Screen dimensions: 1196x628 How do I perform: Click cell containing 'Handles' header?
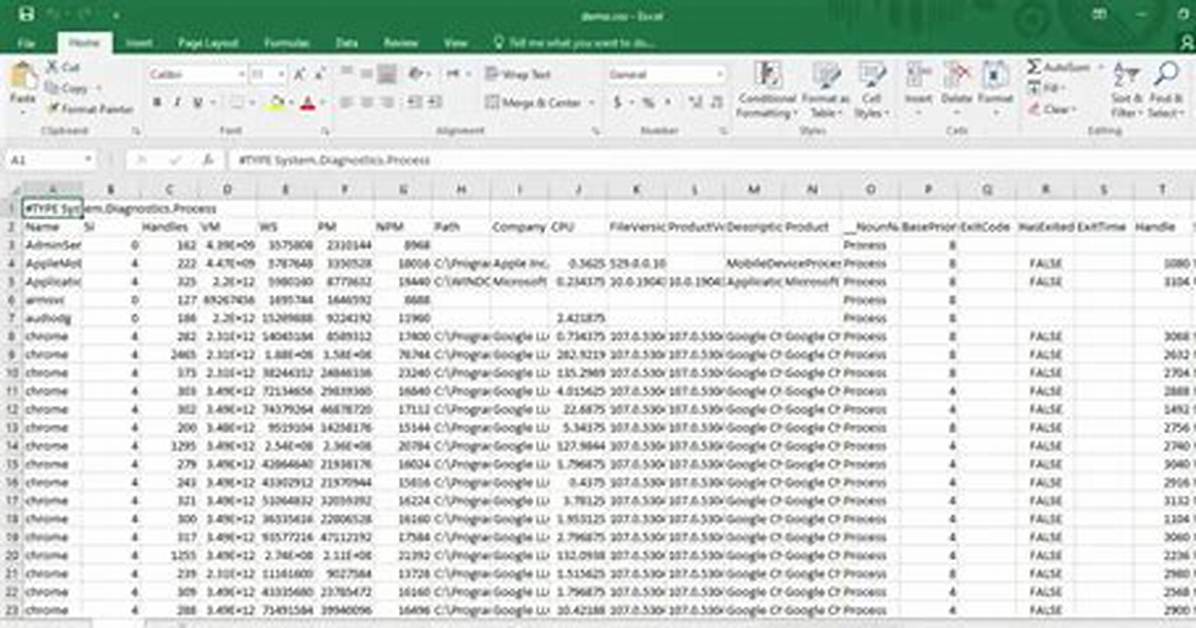click(169, 227)
